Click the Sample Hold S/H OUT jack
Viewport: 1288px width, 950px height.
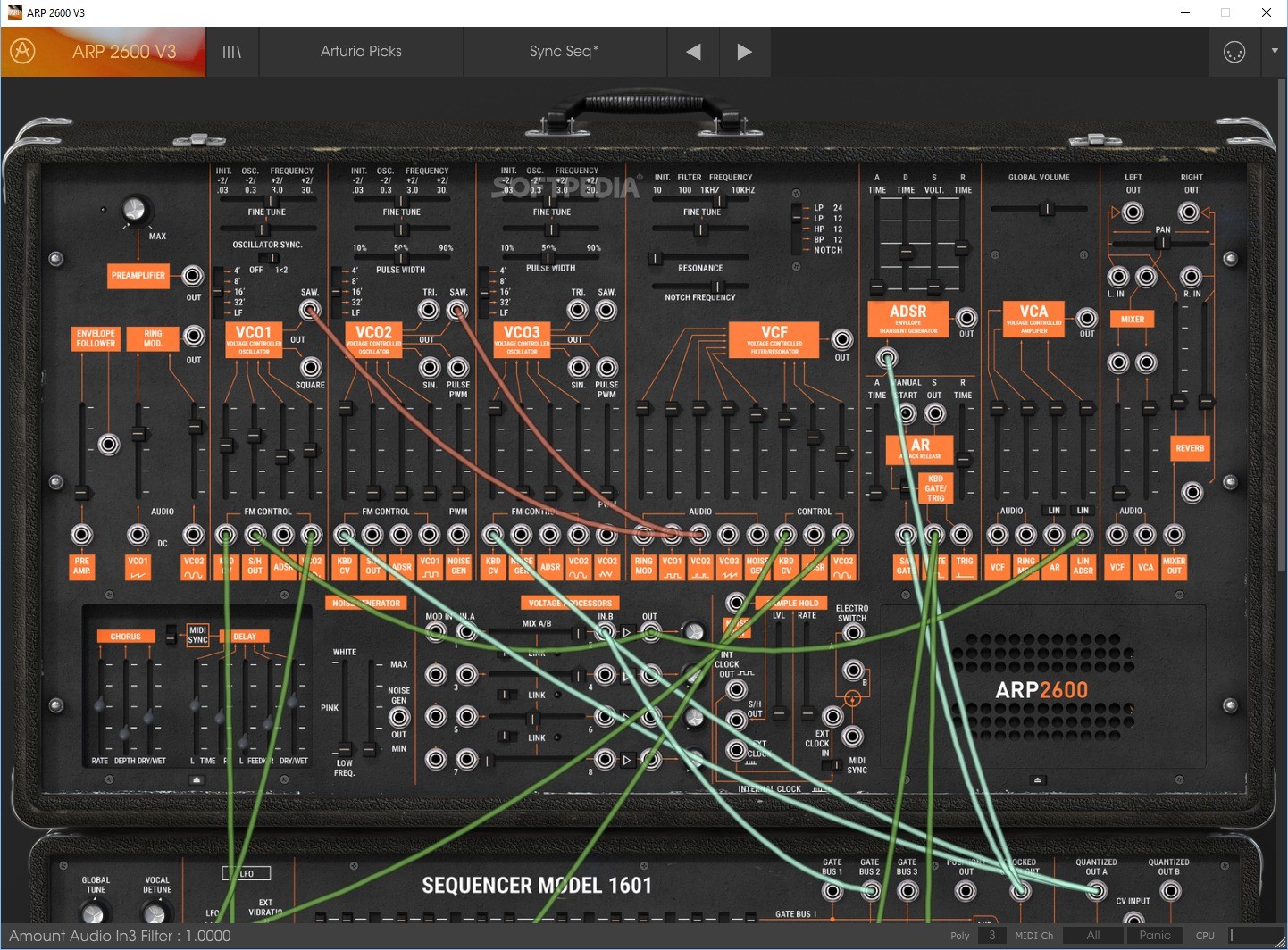coord(736,720)
